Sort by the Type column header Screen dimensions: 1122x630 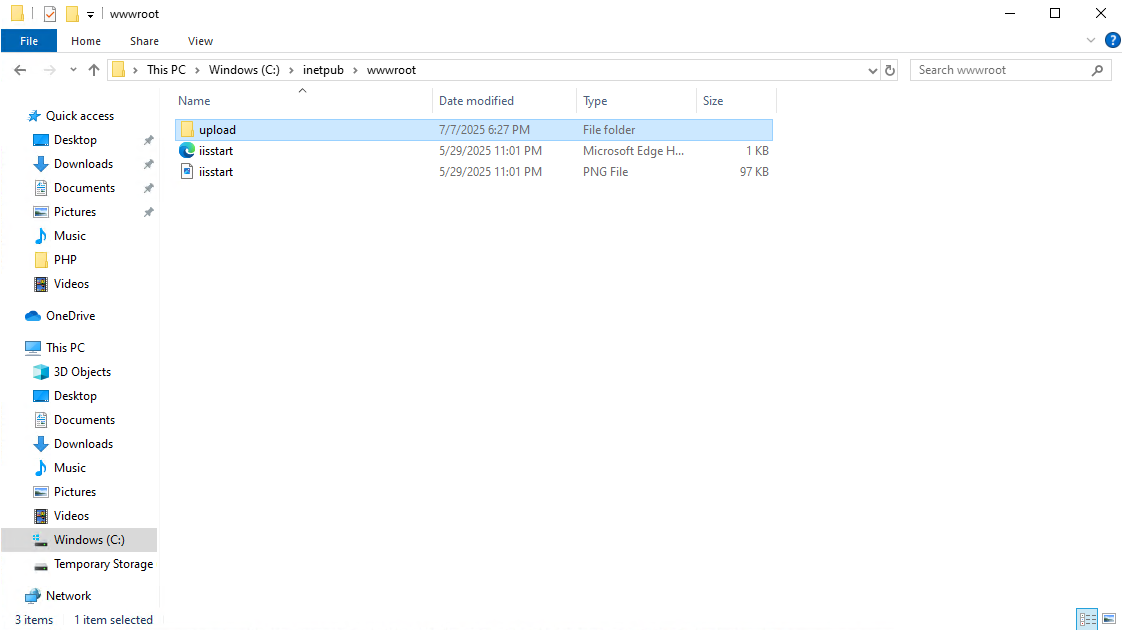636,101
